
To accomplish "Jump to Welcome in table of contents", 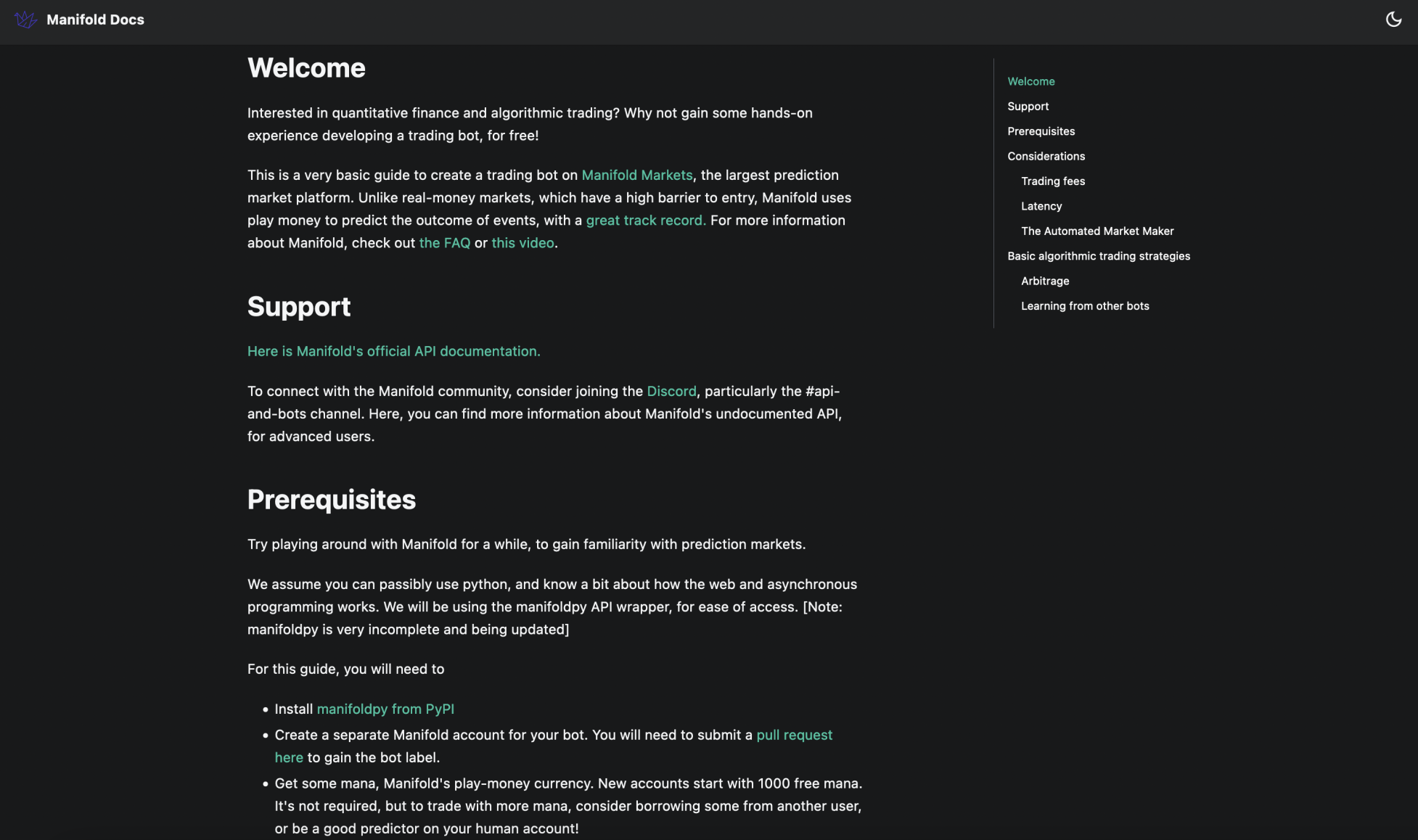I will point(1031,81).
